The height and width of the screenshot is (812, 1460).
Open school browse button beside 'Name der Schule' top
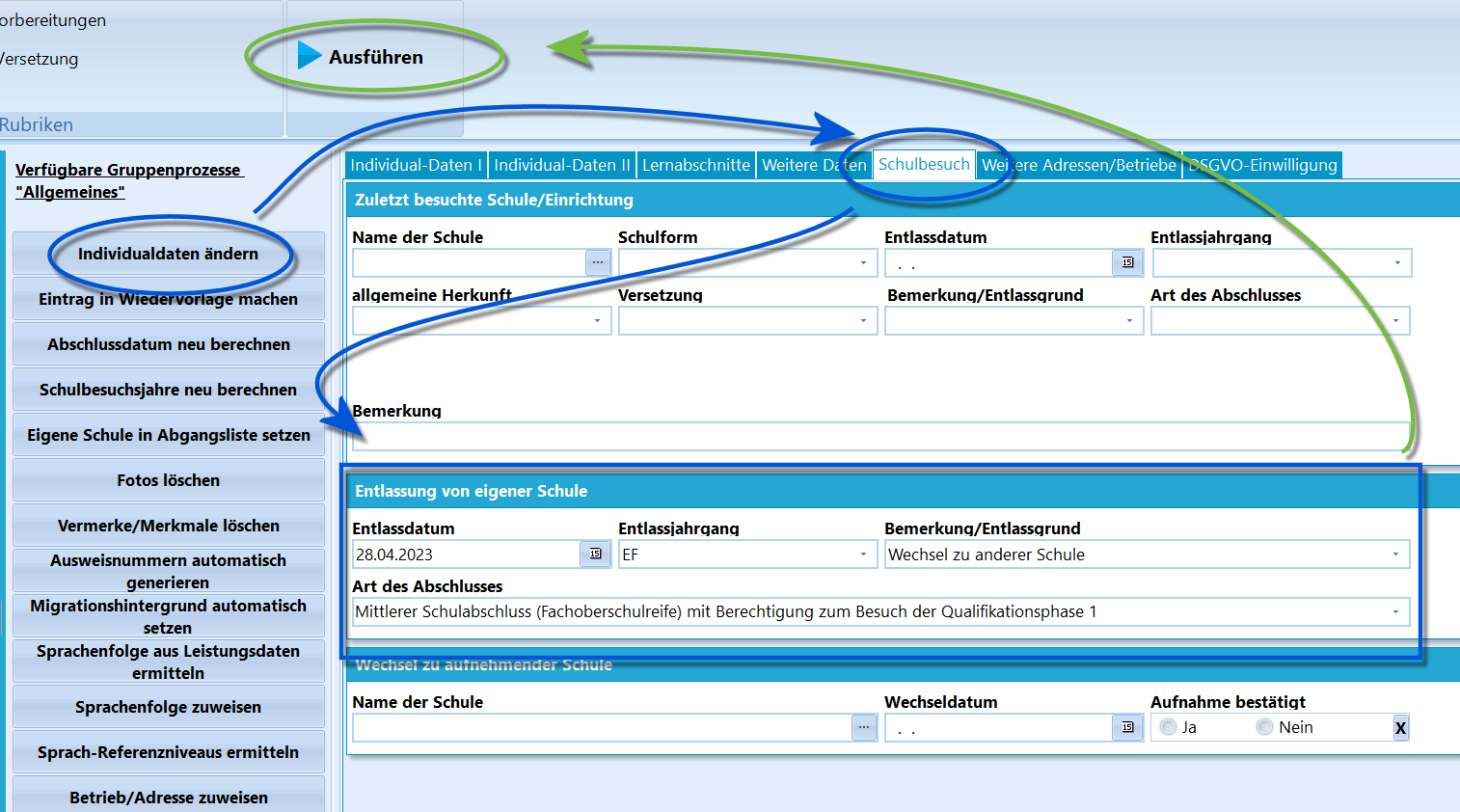[x=598, y=262]
